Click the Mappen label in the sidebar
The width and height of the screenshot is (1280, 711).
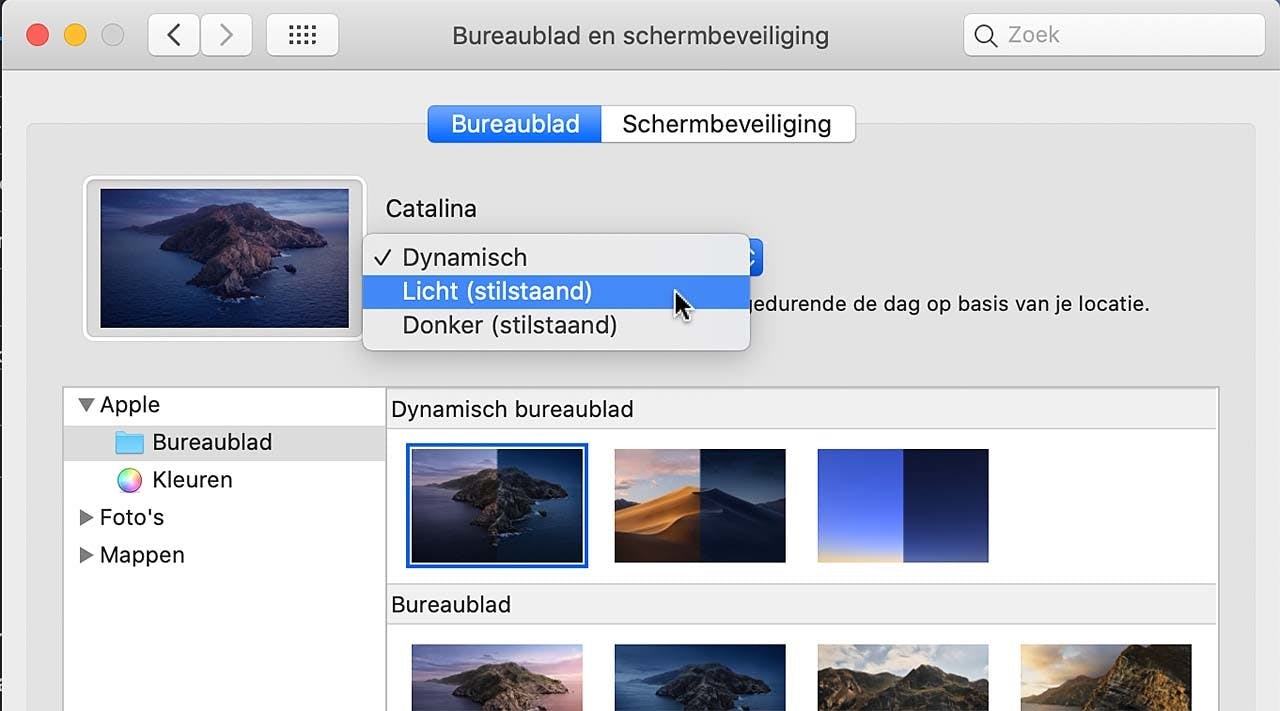[x=142, y=555]
